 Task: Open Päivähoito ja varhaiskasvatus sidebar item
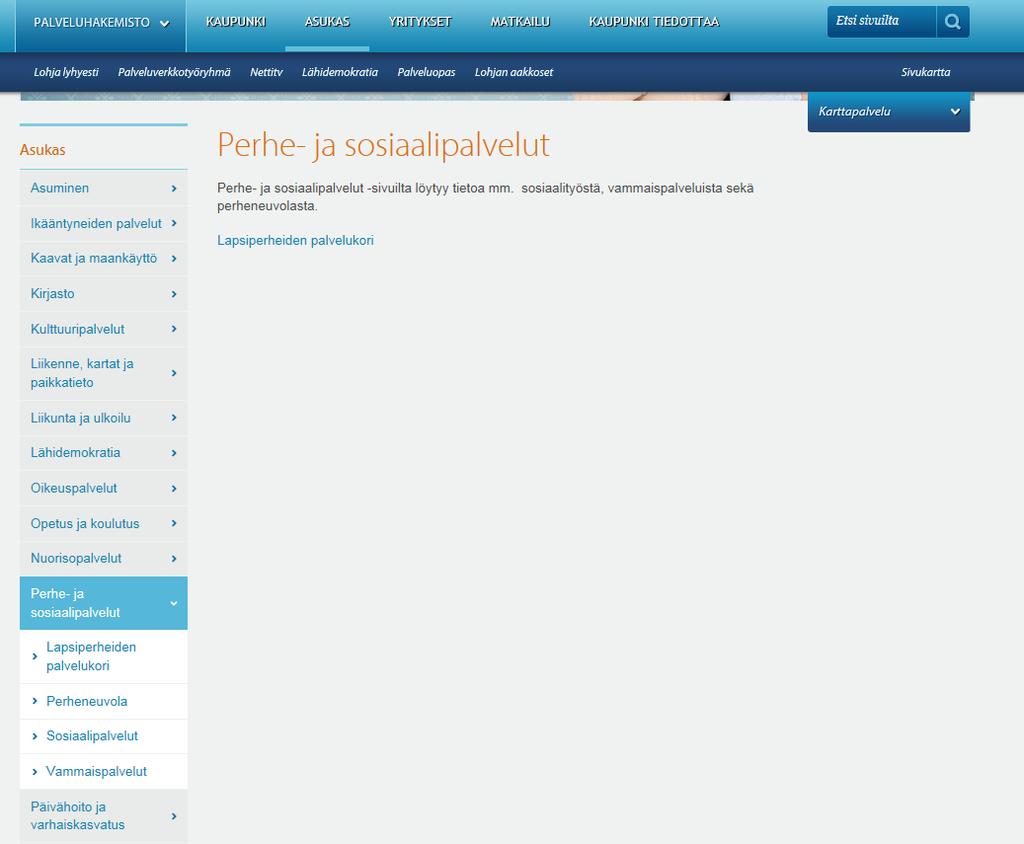point(103,816)
